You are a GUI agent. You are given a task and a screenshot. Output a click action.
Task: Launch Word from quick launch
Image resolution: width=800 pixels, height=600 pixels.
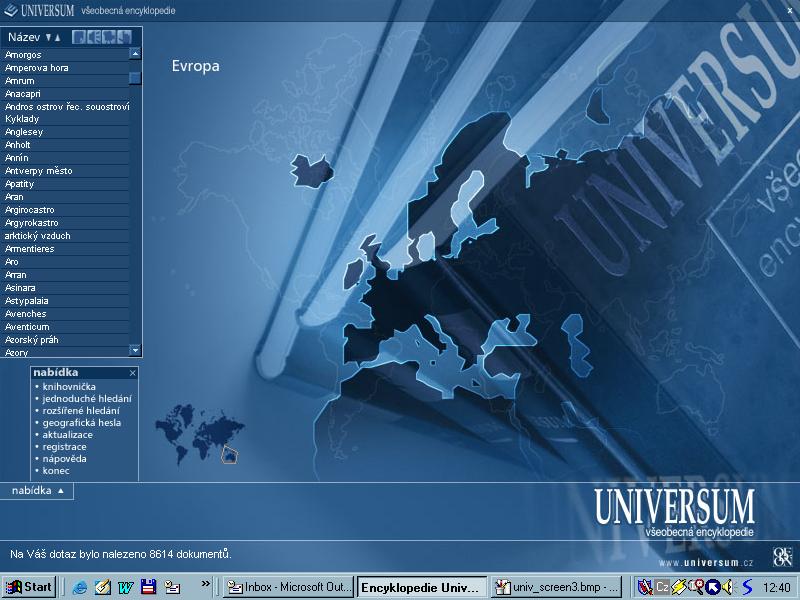point(125,587)
